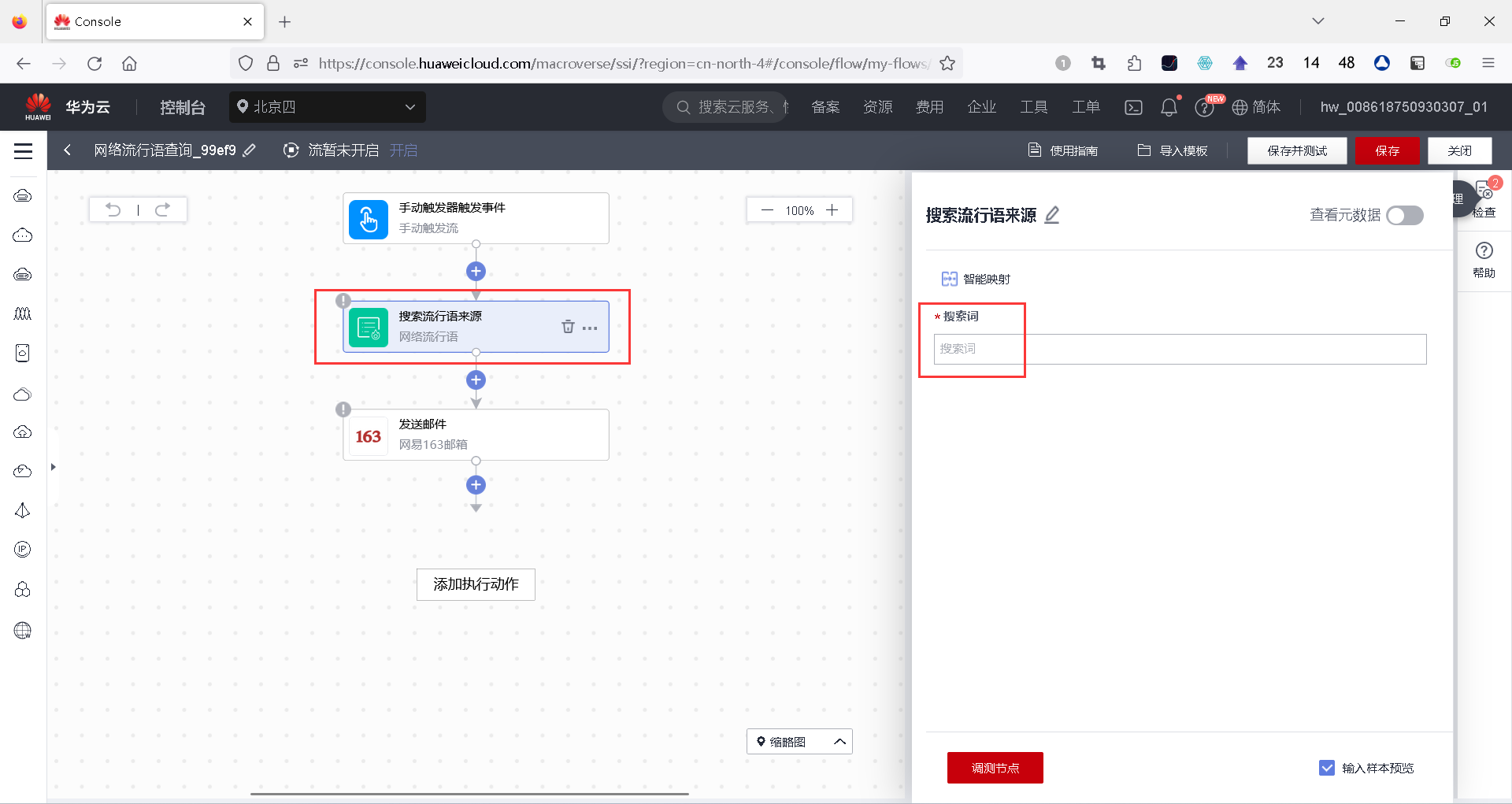
Task: Click the warning icon on 发送邮件 node
Action: tap(343, 409)
